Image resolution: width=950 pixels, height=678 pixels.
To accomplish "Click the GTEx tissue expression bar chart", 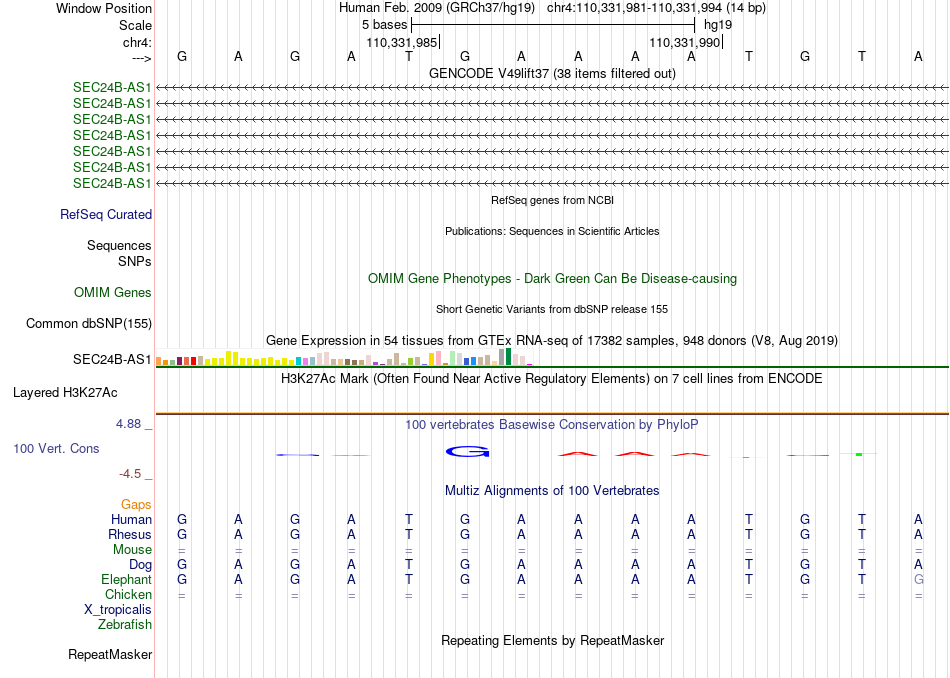I will [344, 357].
